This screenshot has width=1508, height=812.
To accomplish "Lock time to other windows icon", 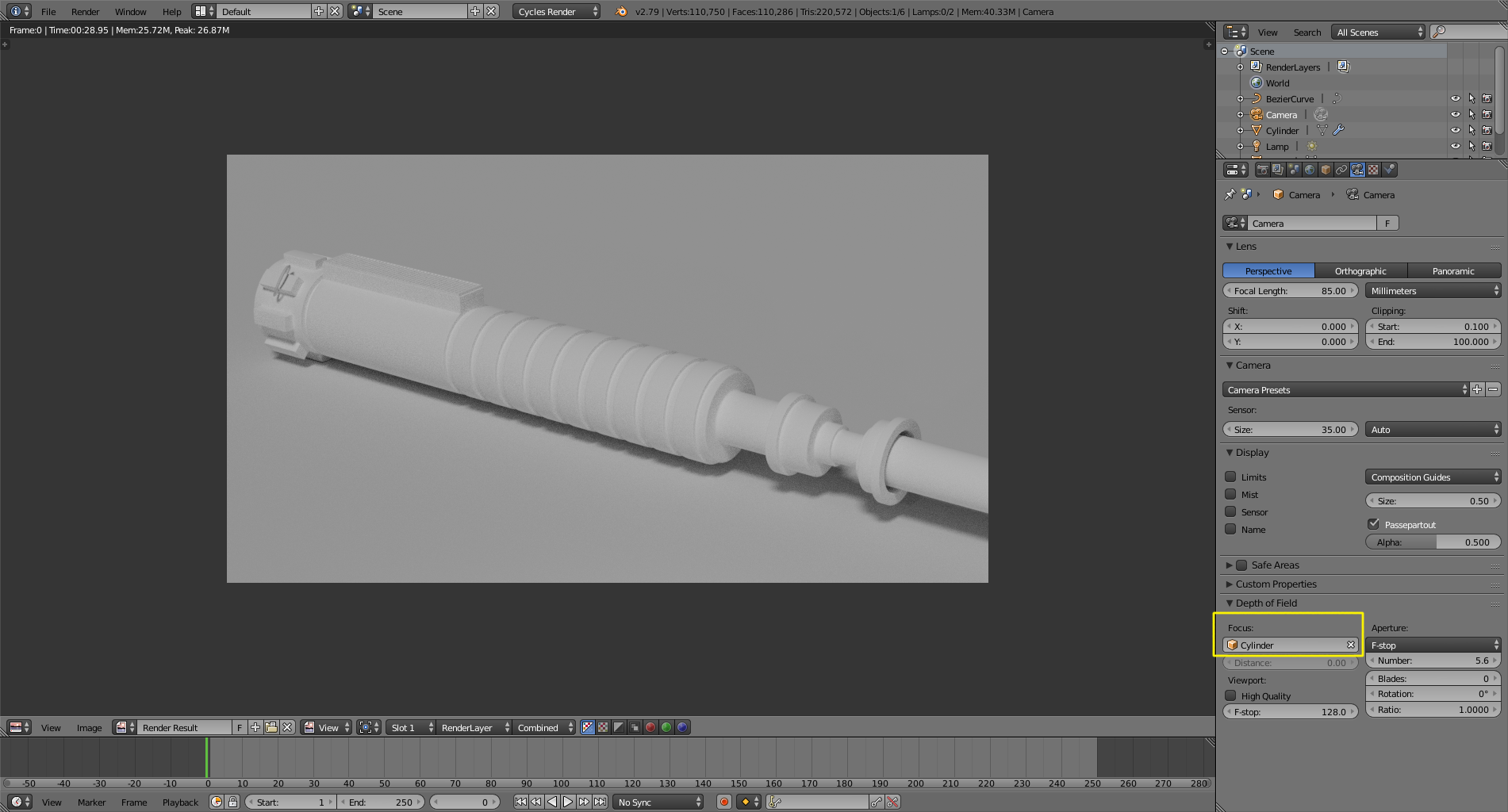I will click(232, 802).
